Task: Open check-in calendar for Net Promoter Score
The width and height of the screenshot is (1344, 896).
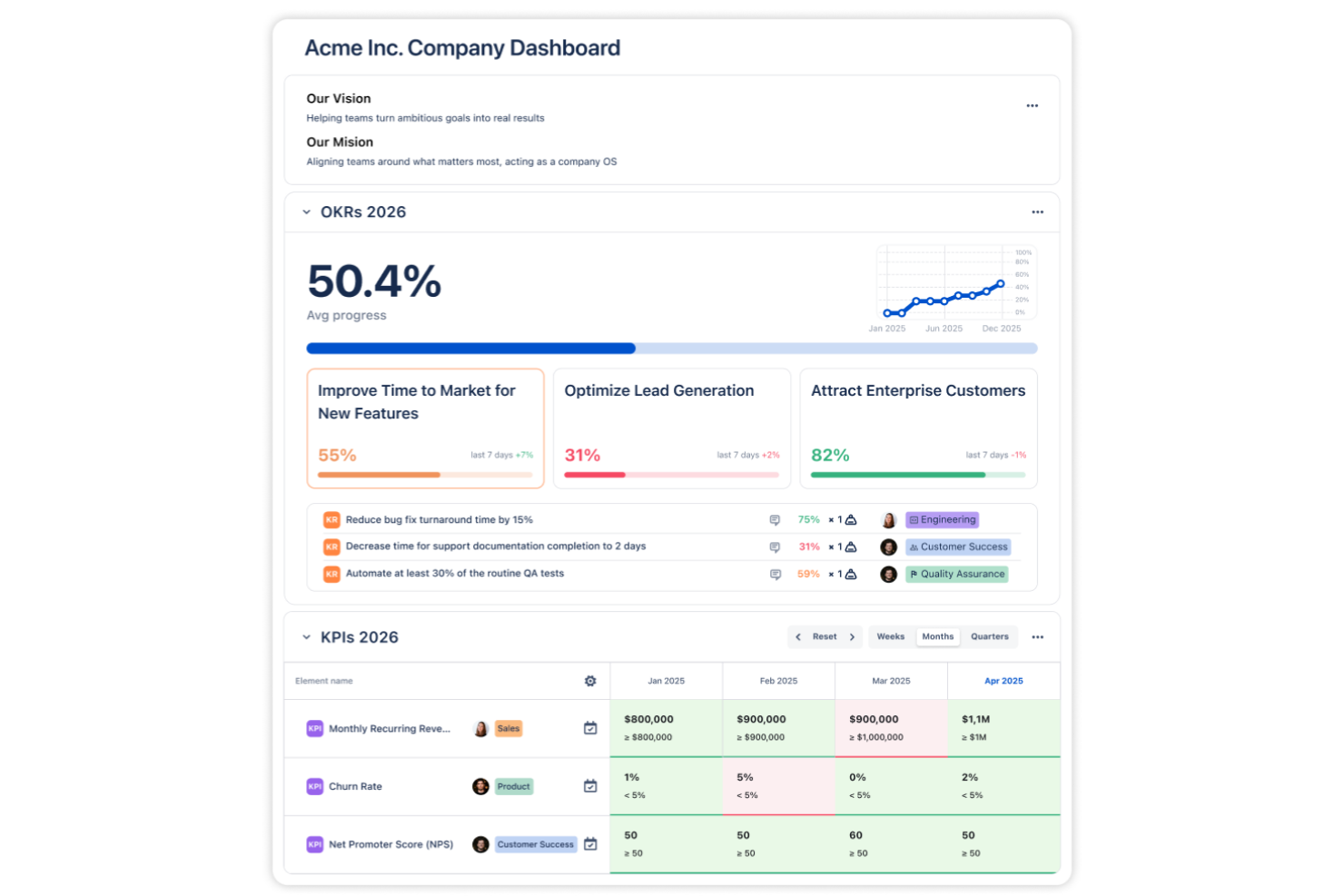Action: (590, 844)
